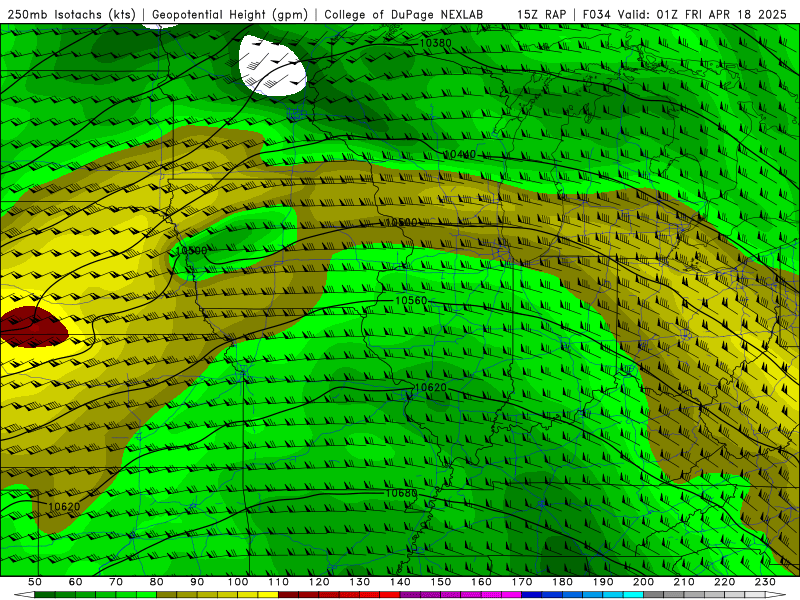Click the 80 label on the color scale
Screen dimensions: 800x600
pyautogui.click(x=157, y=582)
